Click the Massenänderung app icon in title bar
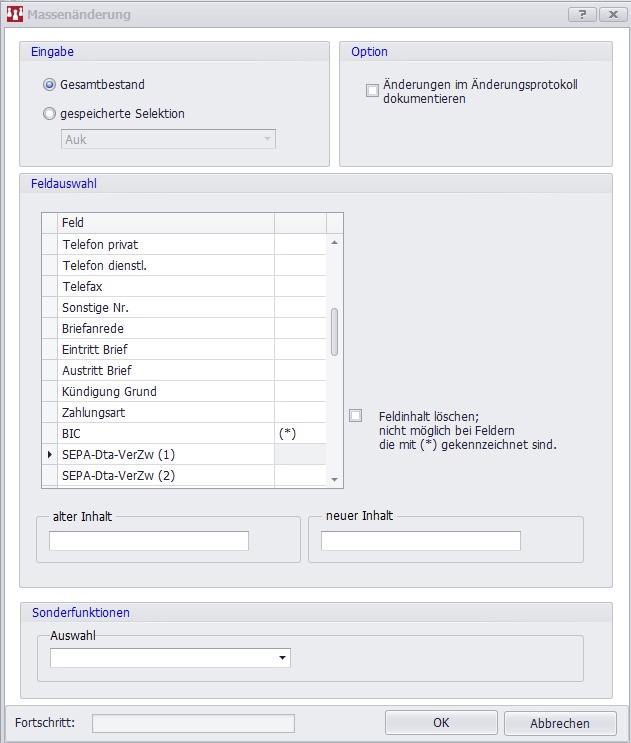The width and height of the screenshot is (631, 743). [x=13, y=15]
